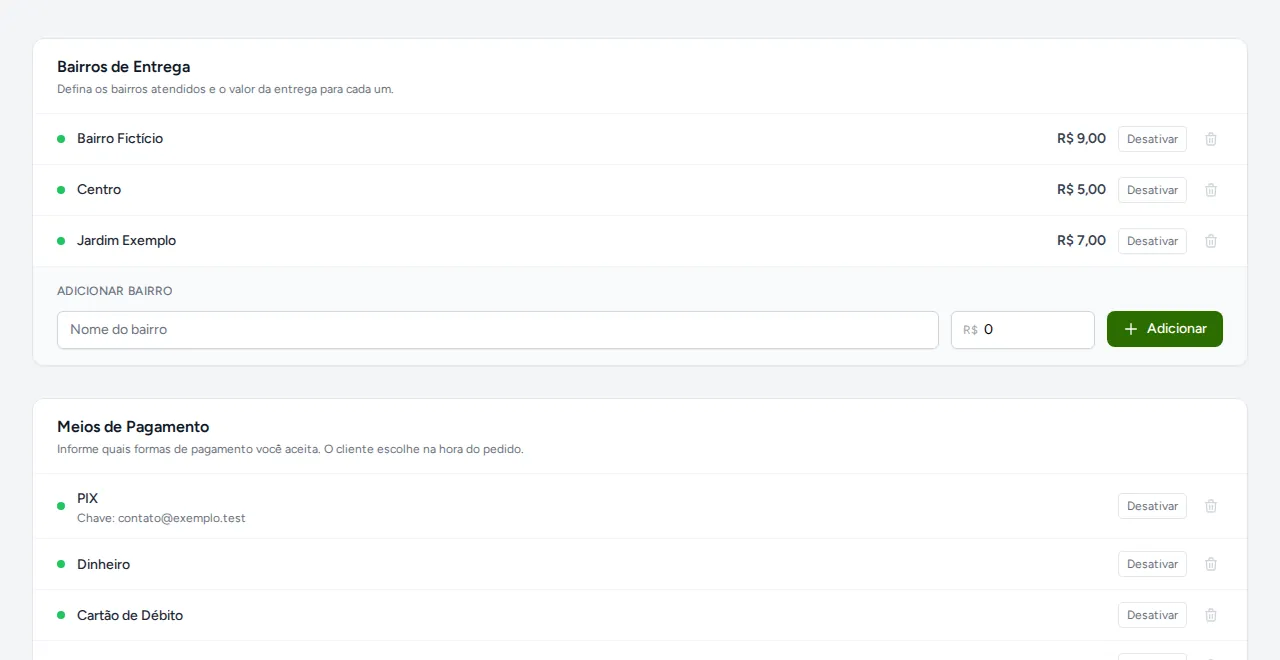This screenshot has width=1280, height=660.
Task: Delete the Bairro Fictício neighborhood via trash icon
Action: (x=1211, y=139)
